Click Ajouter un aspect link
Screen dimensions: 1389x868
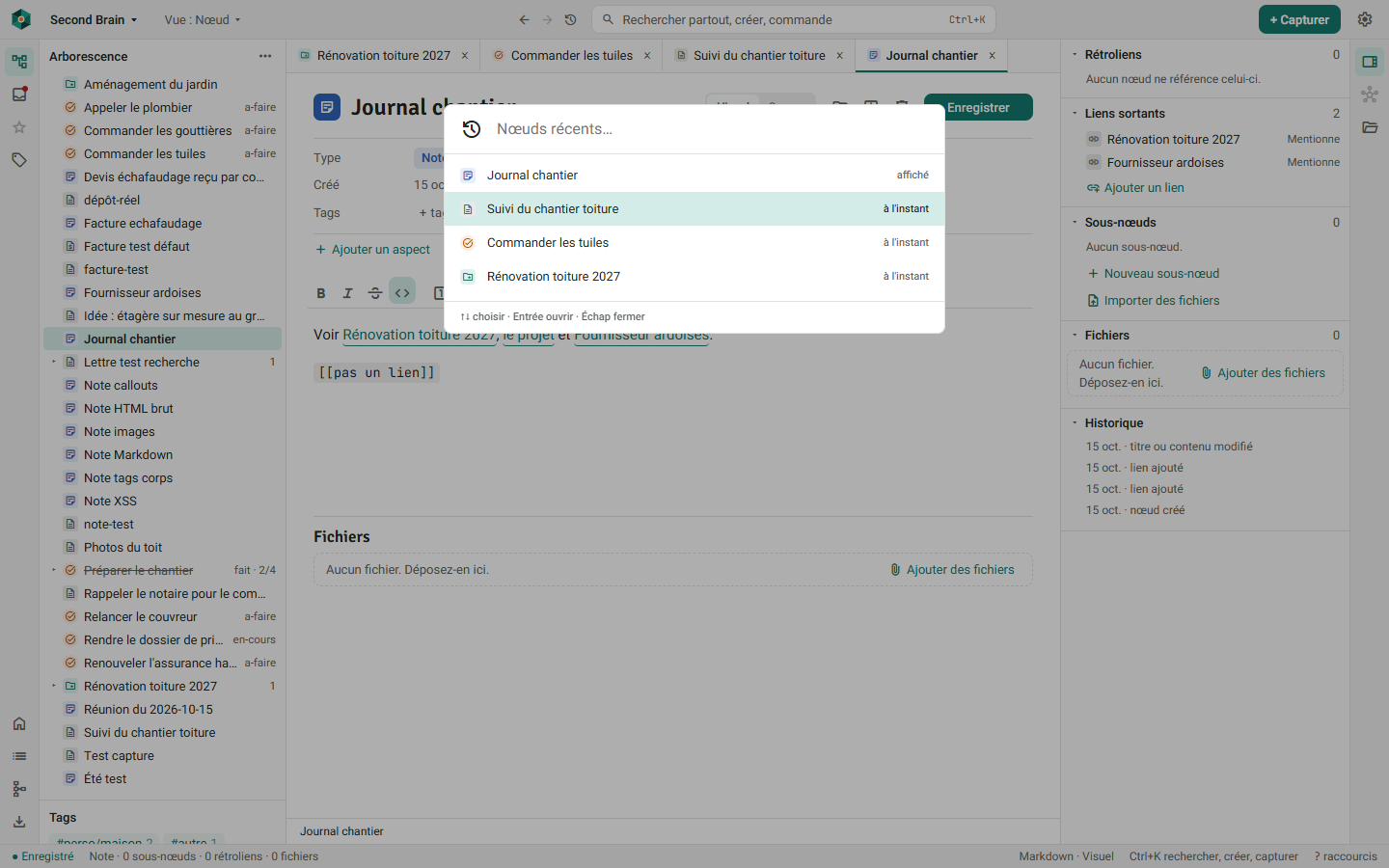coord(372,250)
